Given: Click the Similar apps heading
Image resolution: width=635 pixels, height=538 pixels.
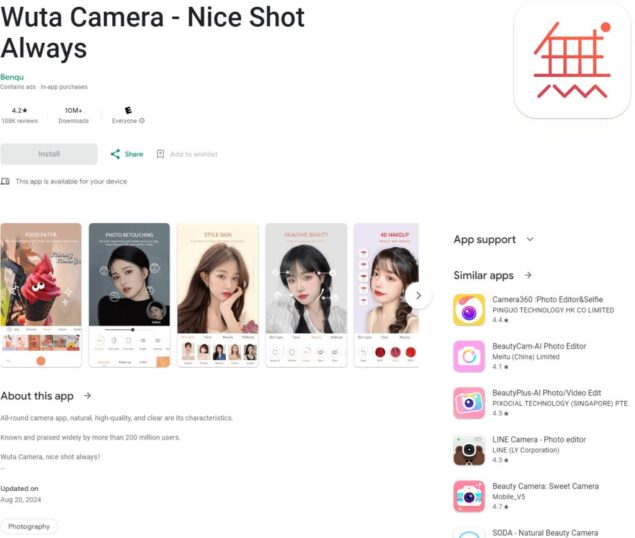Looking at the screenshot, I should click(x=484, y=275).
